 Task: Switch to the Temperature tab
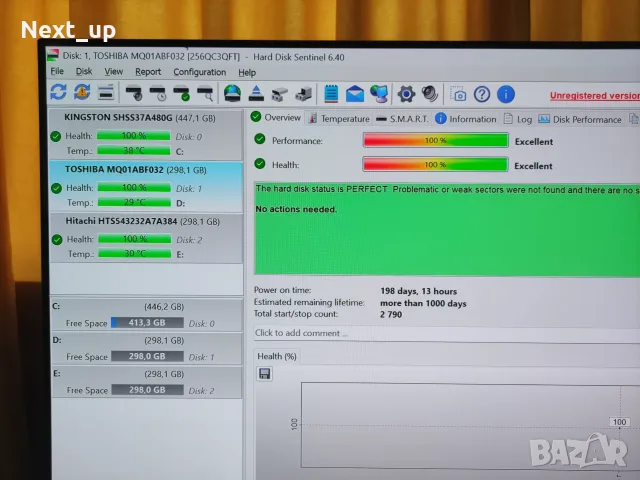tap(339, 118)
